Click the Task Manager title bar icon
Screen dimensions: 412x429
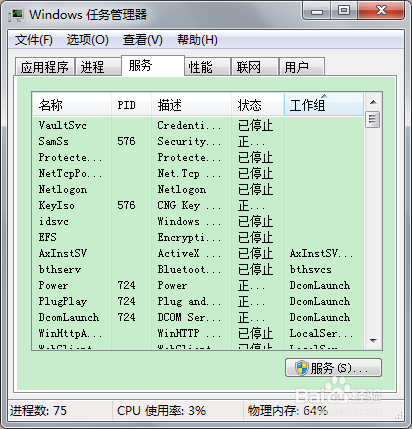point(15,15)
